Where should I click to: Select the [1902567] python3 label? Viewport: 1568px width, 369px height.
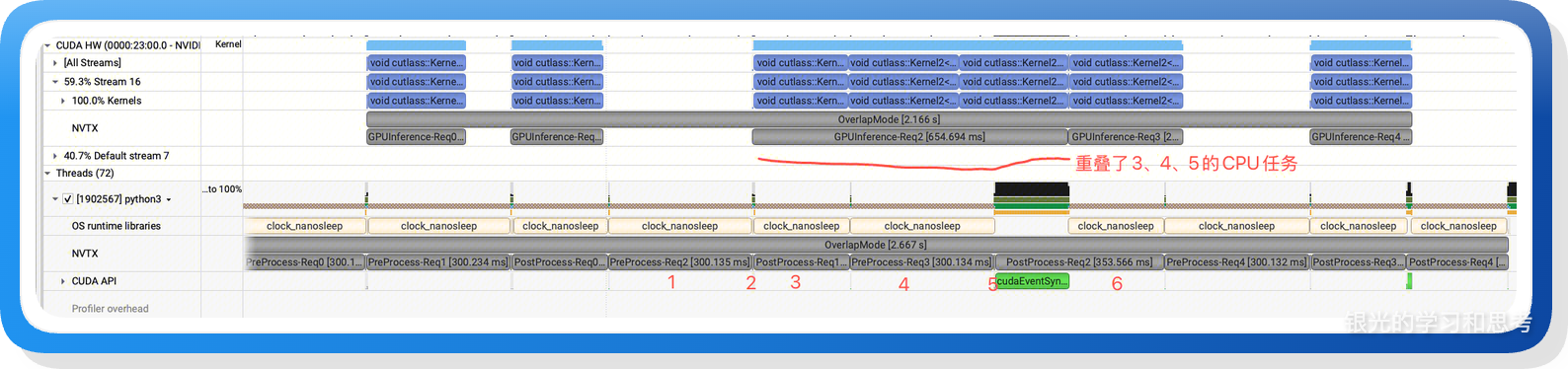point(118,199)
